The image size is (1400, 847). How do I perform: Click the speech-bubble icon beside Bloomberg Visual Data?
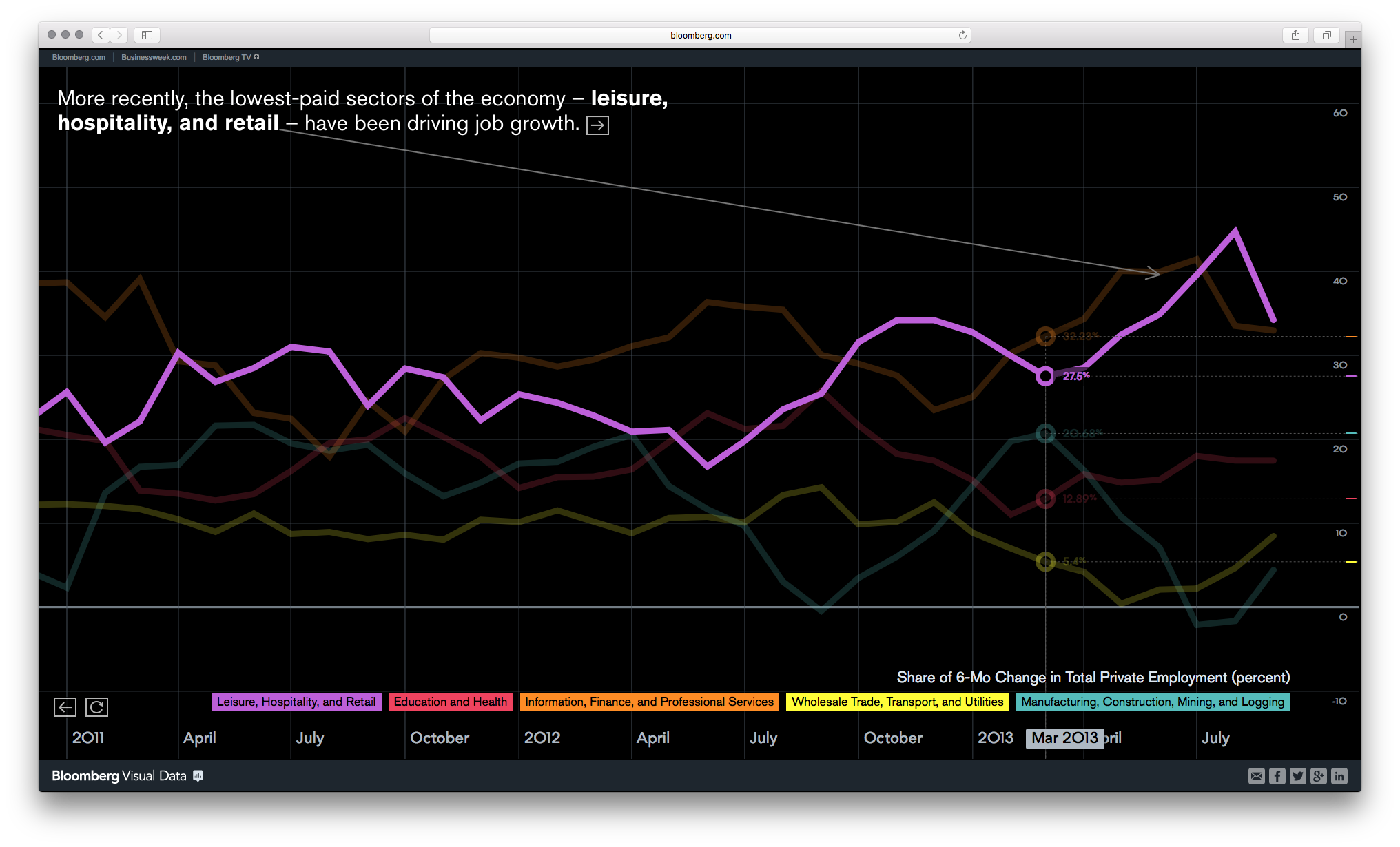coord(198,776)
